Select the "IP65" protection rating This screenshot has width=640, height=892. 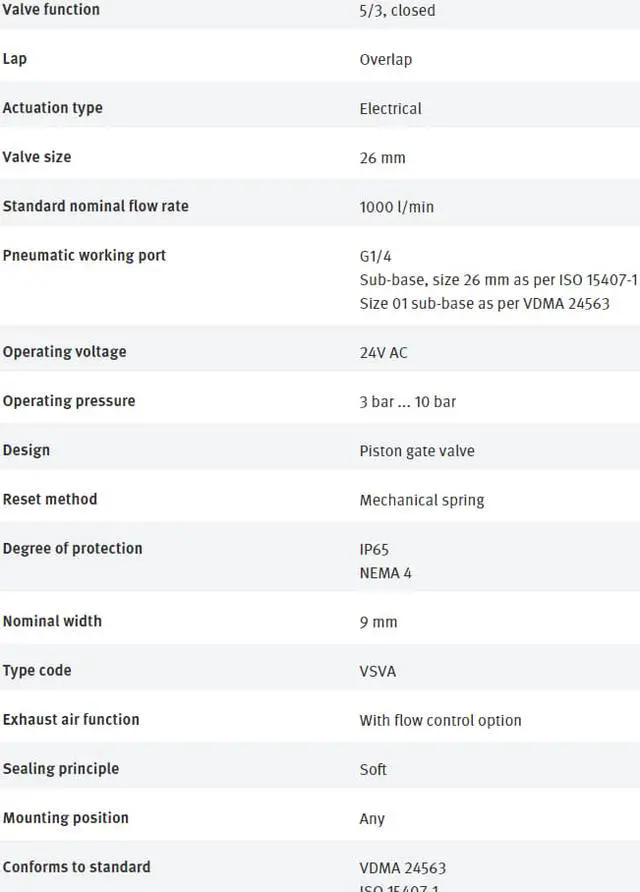[x=374, y=549]
